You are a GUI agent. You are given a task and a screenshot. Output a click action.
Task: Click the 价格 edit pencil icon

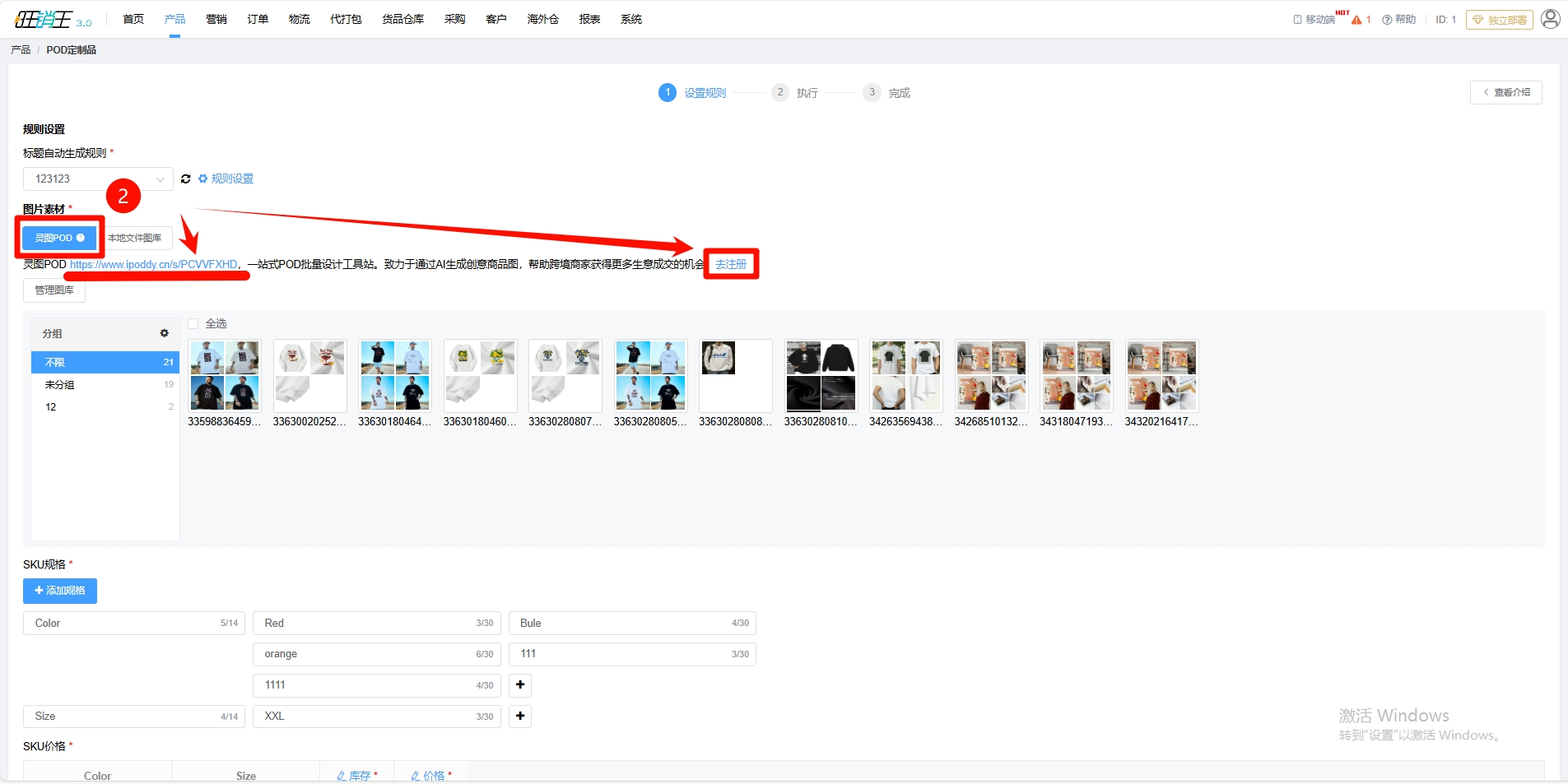click(x=415, y=776)
